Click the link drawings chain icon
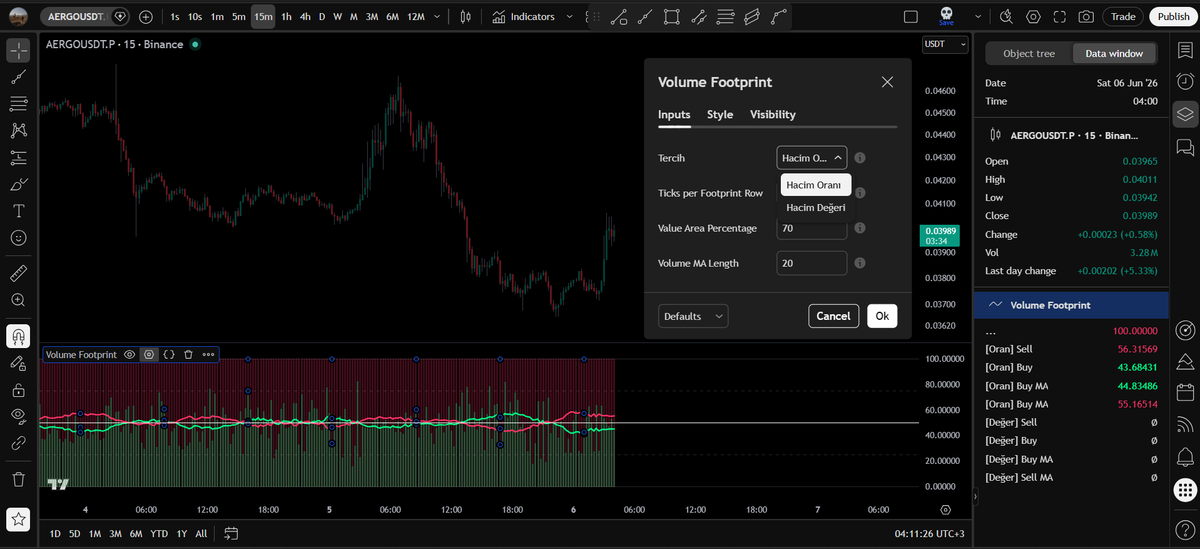 pyautogui.click(x=18, y=442)
